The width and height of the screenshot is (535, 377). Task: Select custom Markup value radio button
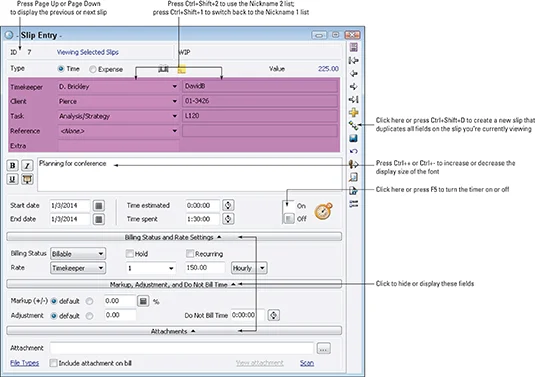tap(89, 301)
